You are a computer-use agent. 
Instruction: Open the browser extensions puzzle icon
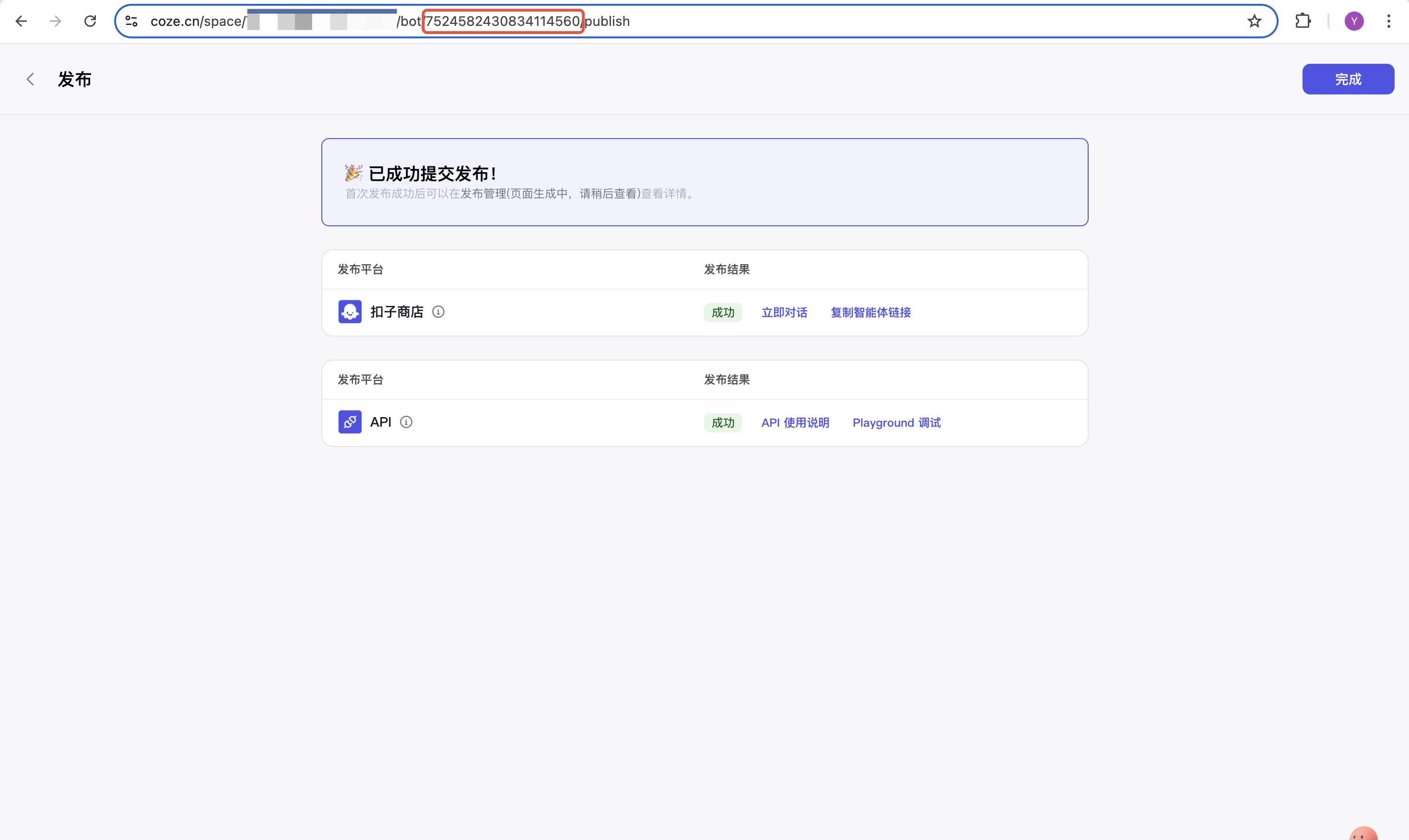[x=1303, y=22]
